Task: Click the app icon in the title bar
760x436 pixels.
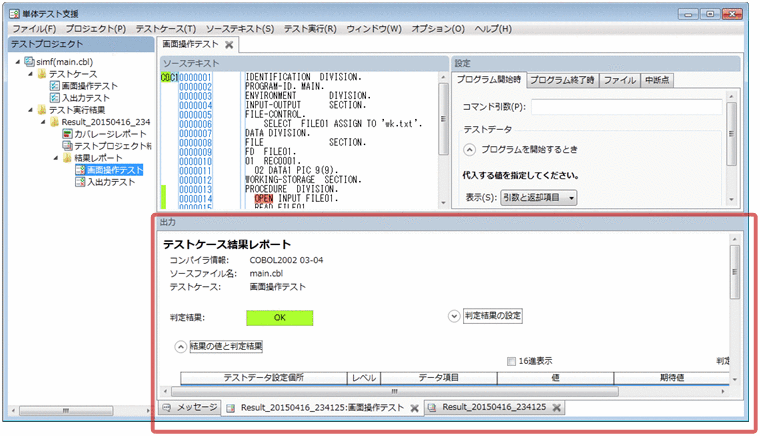Action: [x=15, y=13]
